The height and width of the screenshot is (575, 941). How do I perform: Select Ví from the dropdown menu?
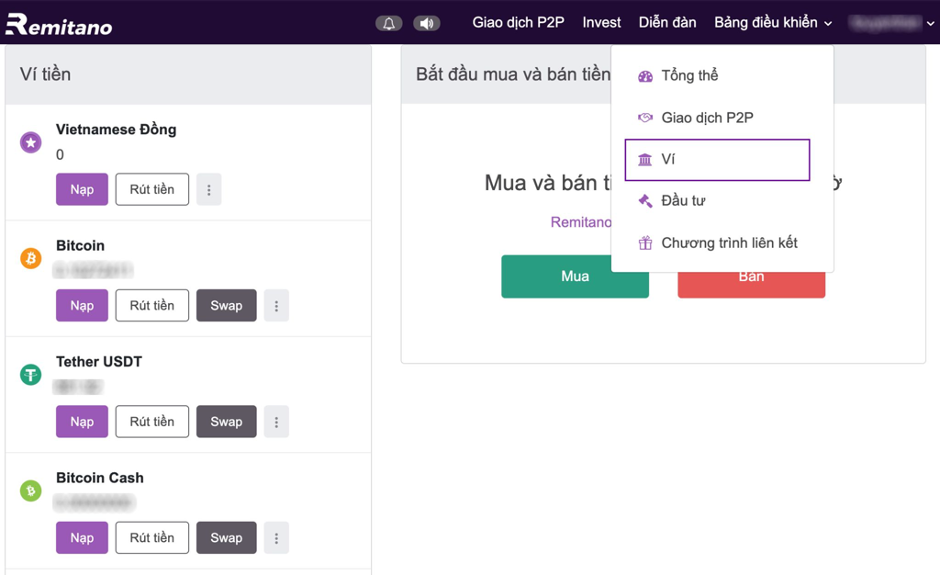click(717, 160)
